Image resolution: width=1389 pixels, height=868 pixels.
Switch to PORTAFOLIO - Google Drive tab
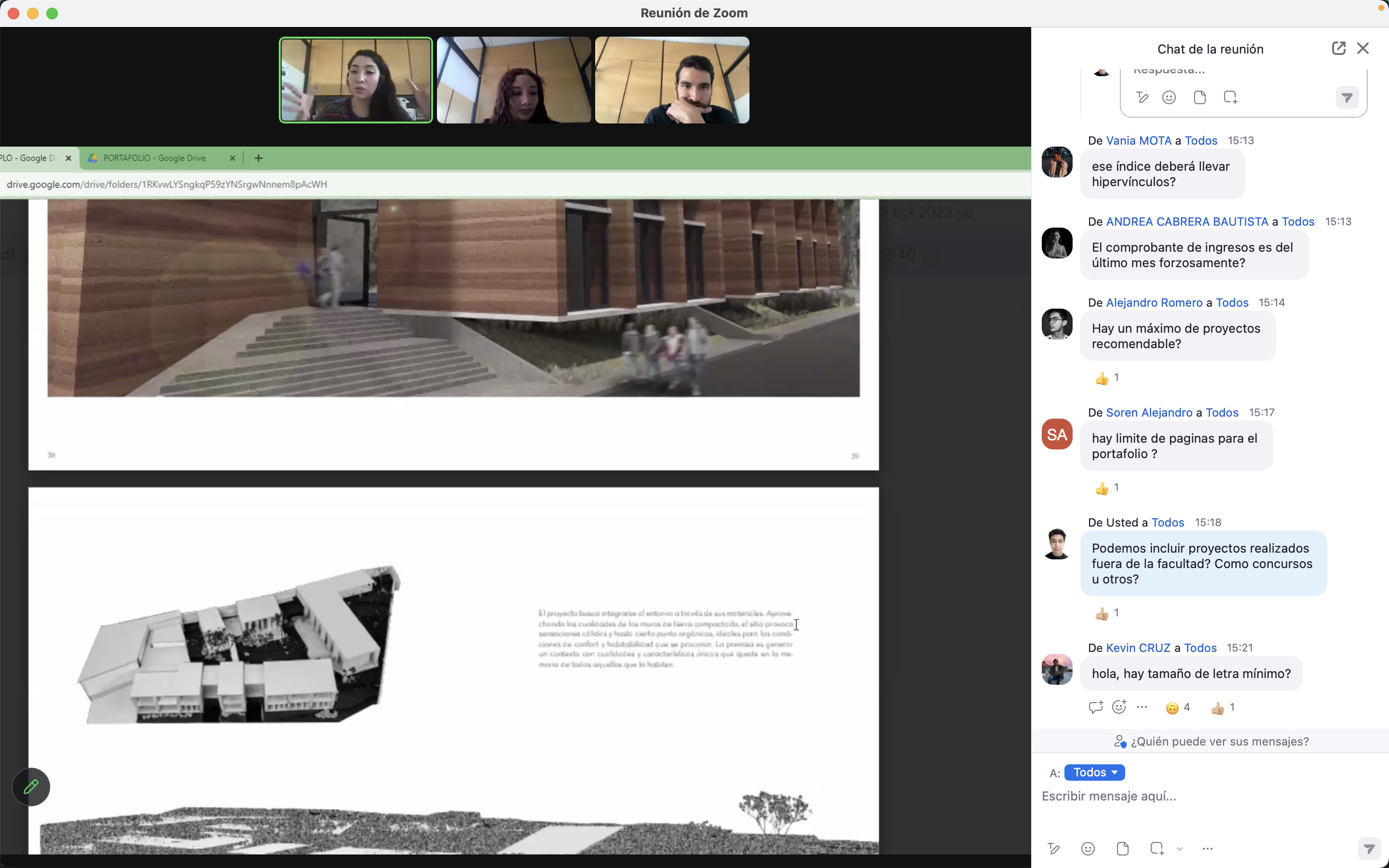(x=154, y=158)
